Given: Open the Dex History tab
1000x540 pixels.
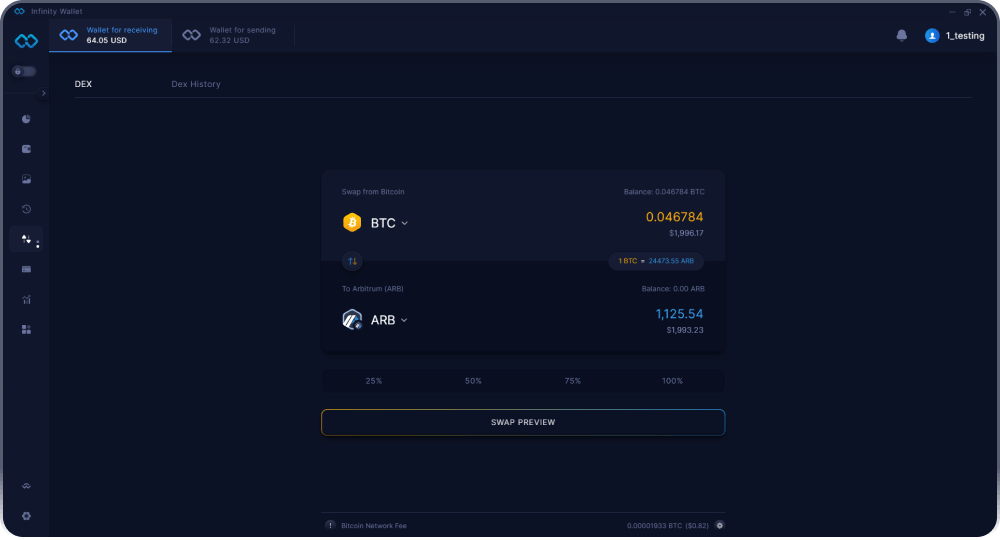Looking at the screenshot, I should [x=196, y=84].
